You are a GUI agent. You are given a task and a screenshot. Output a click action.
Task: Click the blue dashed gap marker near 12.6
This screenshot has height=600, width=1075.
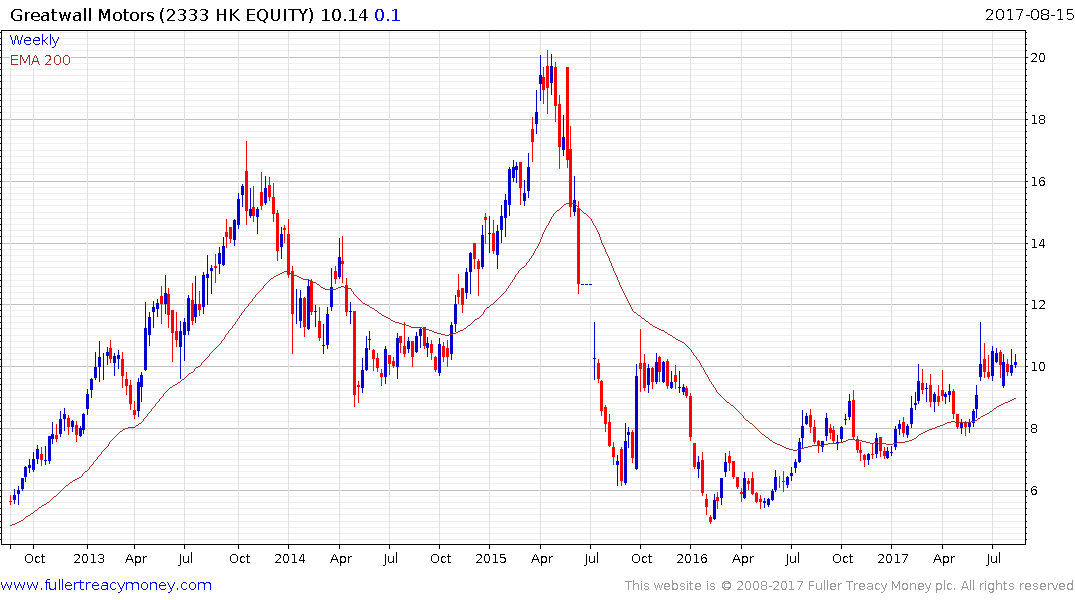point(586,284)
